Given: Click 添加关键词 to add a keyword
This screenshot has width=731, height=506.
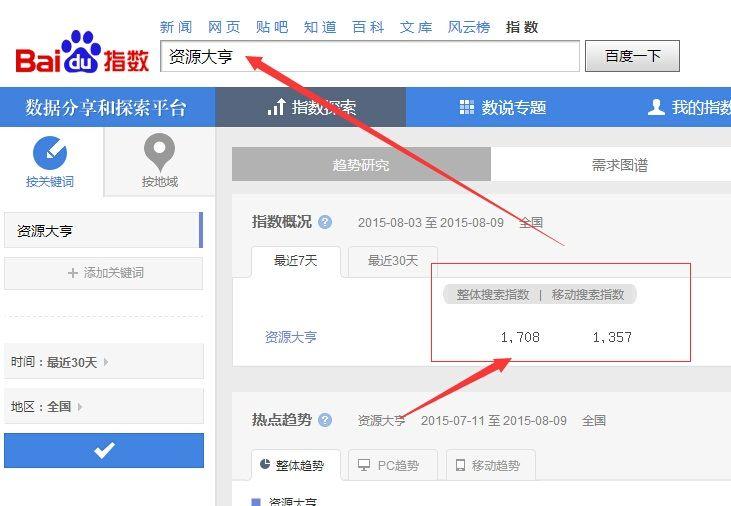Looking at the screenshot, I should point(103,273).
